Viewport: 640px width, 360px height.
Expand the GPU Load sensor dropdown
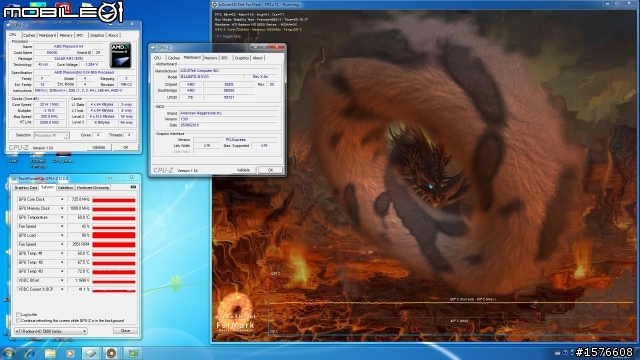pos(62,236)
